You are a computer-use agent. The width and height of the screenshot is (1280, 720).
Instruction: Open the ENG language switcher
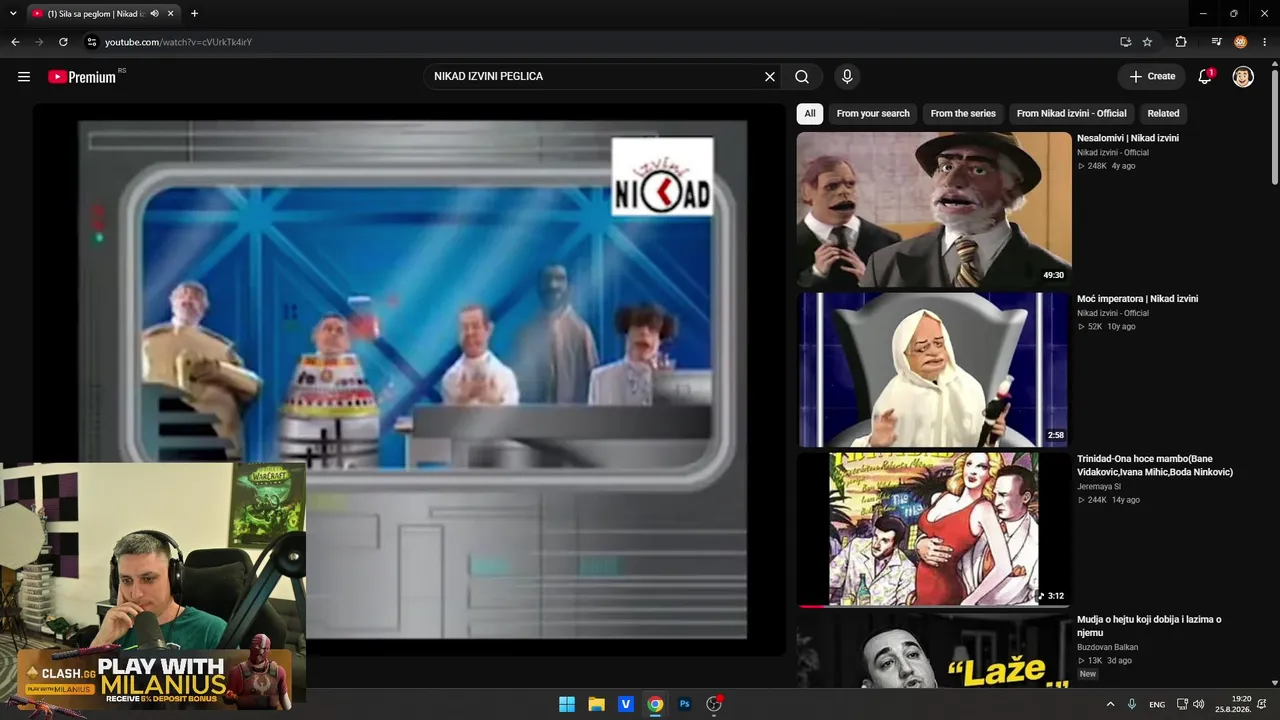pos(1157,705)
